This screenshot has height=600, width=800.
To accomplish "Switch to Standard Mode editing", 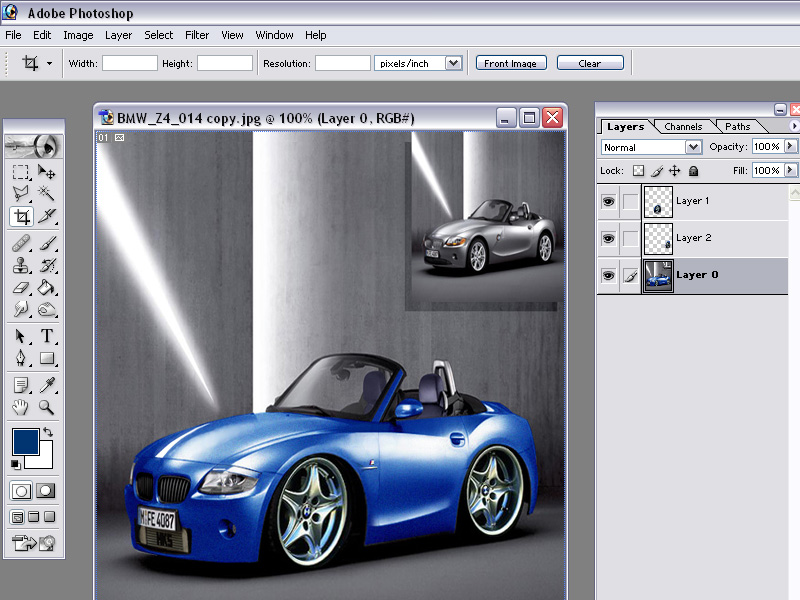I will point(21,491).
